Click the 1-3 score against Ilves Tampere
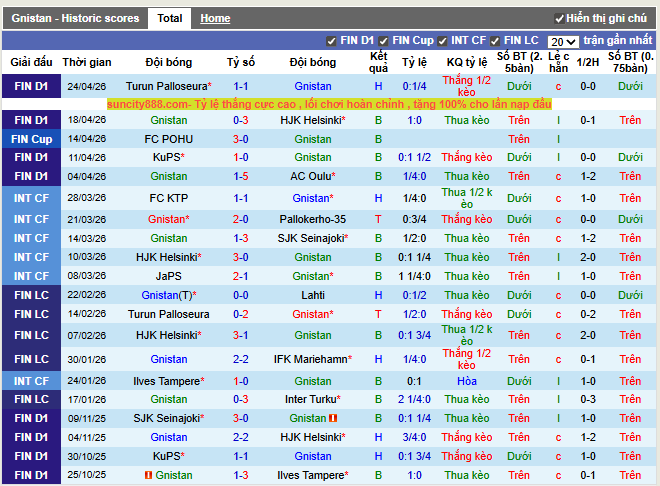The height and width of the screenshot is (486, 660). click(241, 475)
